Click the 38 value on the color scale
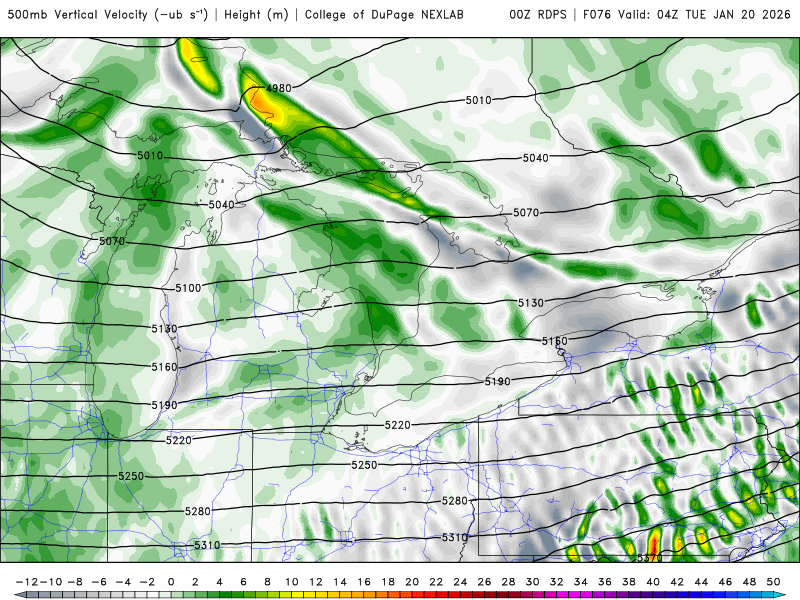 629,582
